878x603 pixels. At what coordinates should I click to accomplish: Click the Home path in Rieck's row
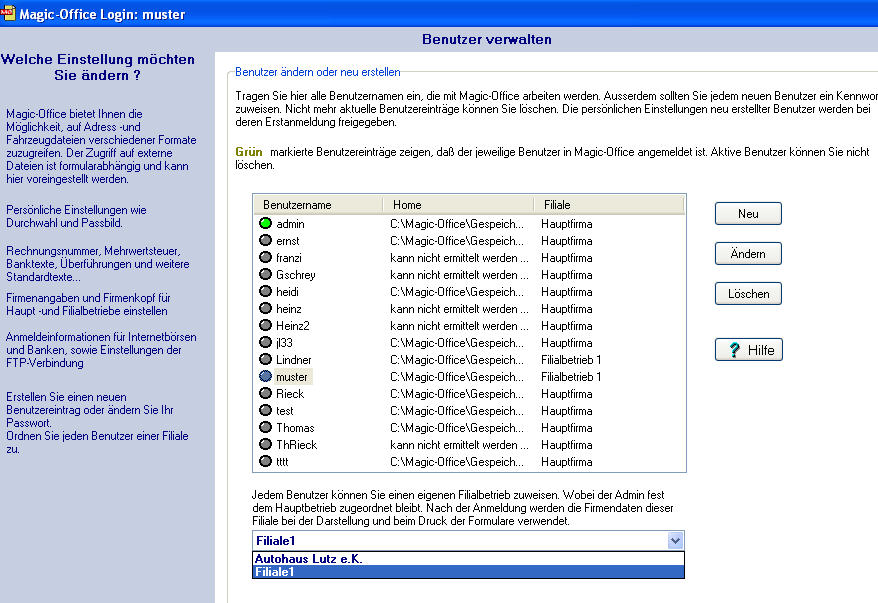point(457,394)
